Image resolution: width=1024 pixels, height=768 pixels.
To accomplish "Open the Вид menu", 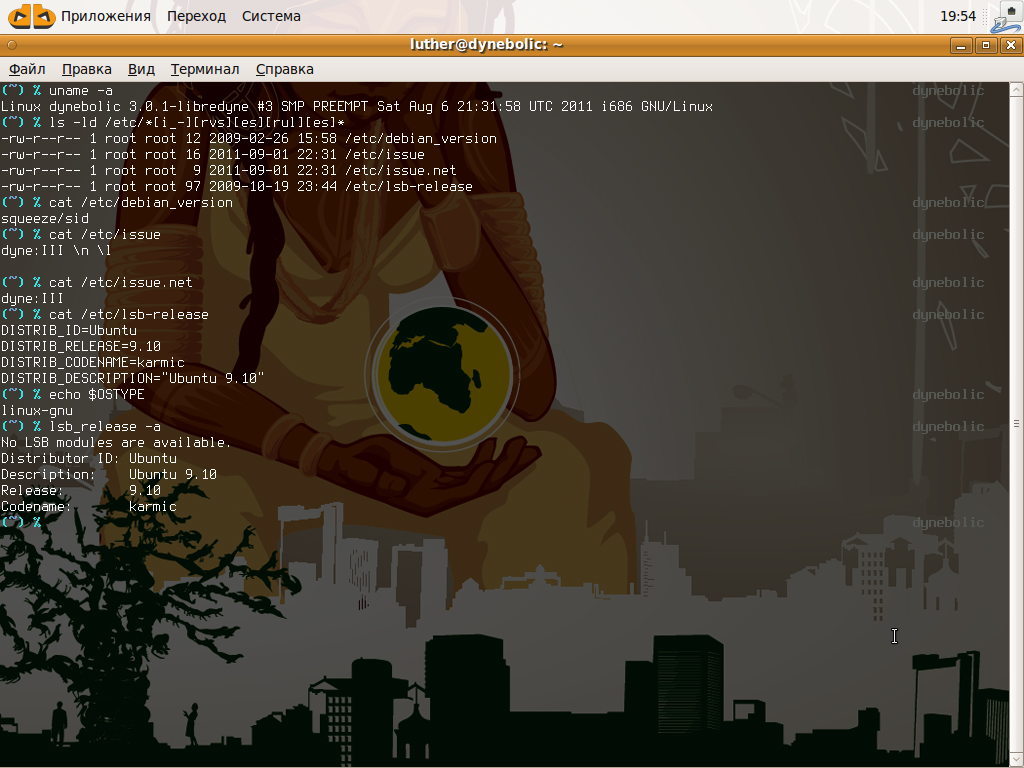I will coord(141,69).
